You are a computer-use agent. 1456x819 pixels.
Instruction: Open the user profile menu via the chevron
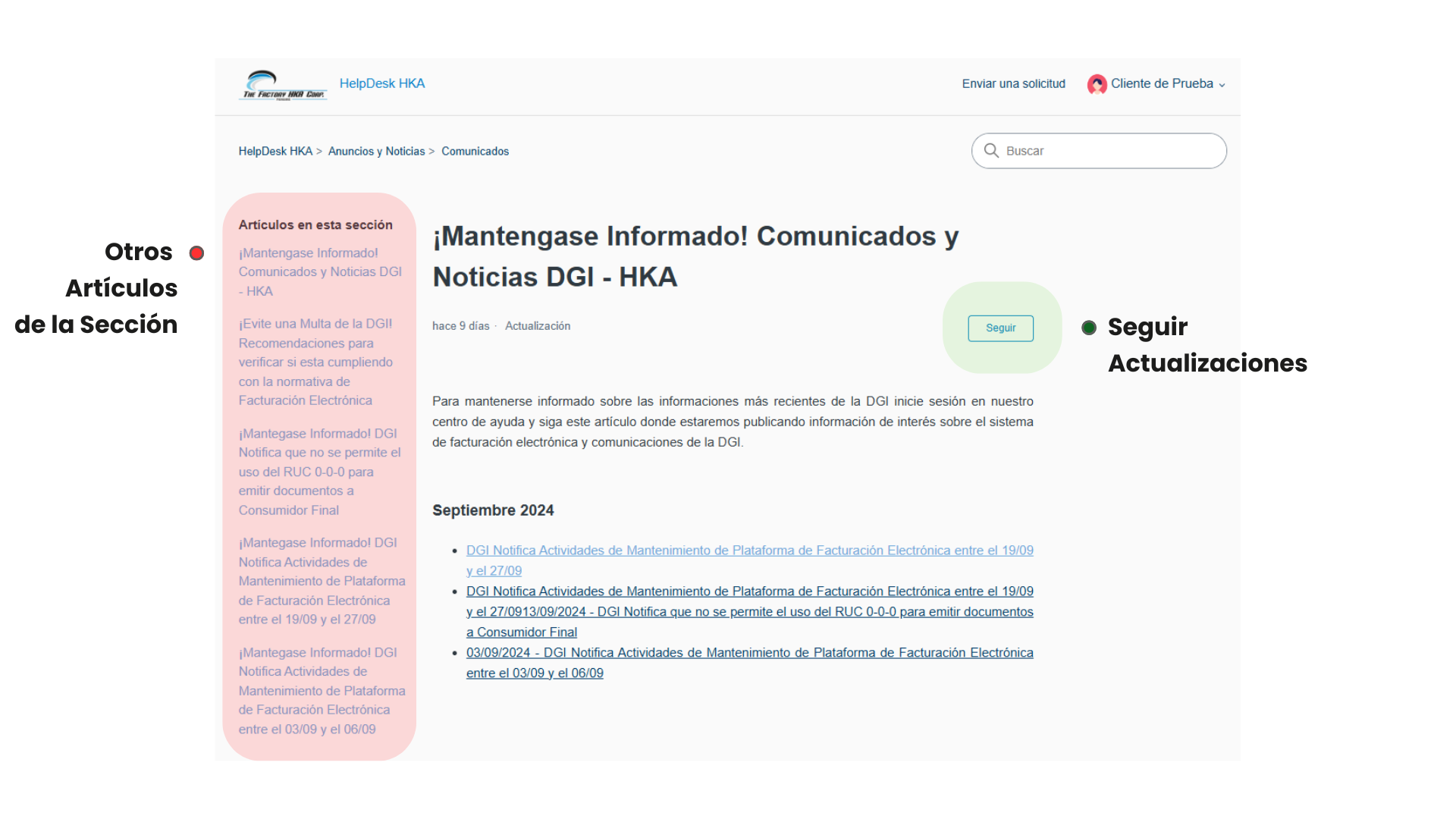click(x=1222, y=85)
